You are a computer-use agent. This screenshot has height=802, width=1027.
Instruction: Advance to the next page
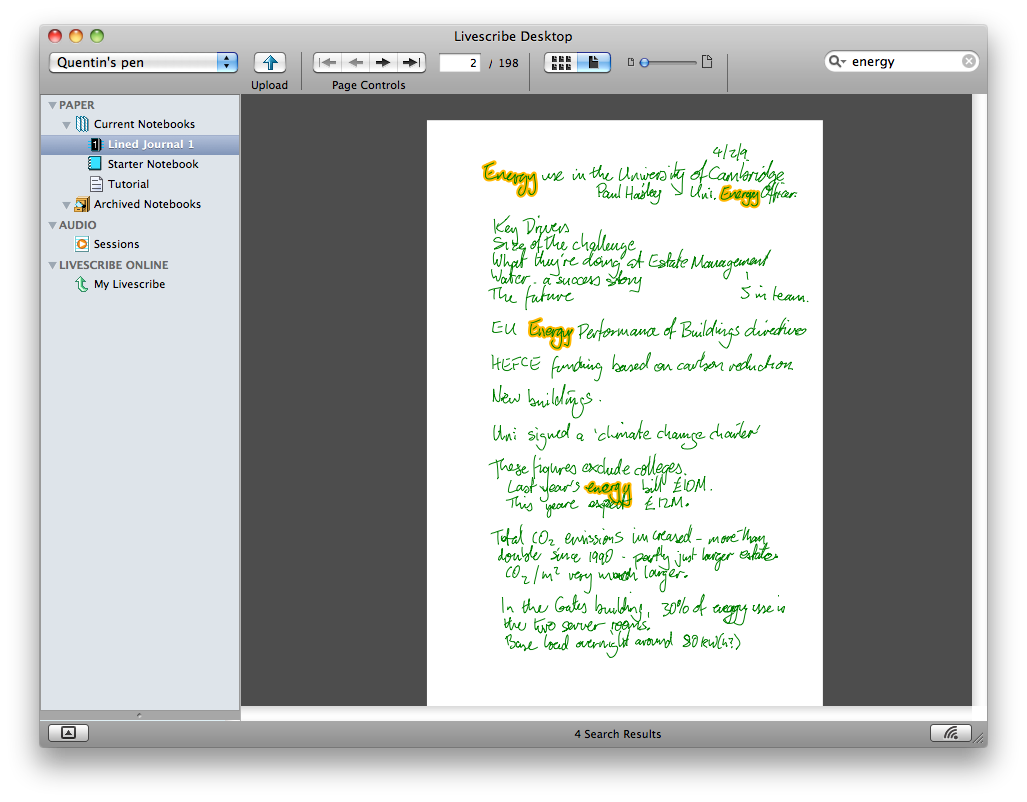point(383,62)
